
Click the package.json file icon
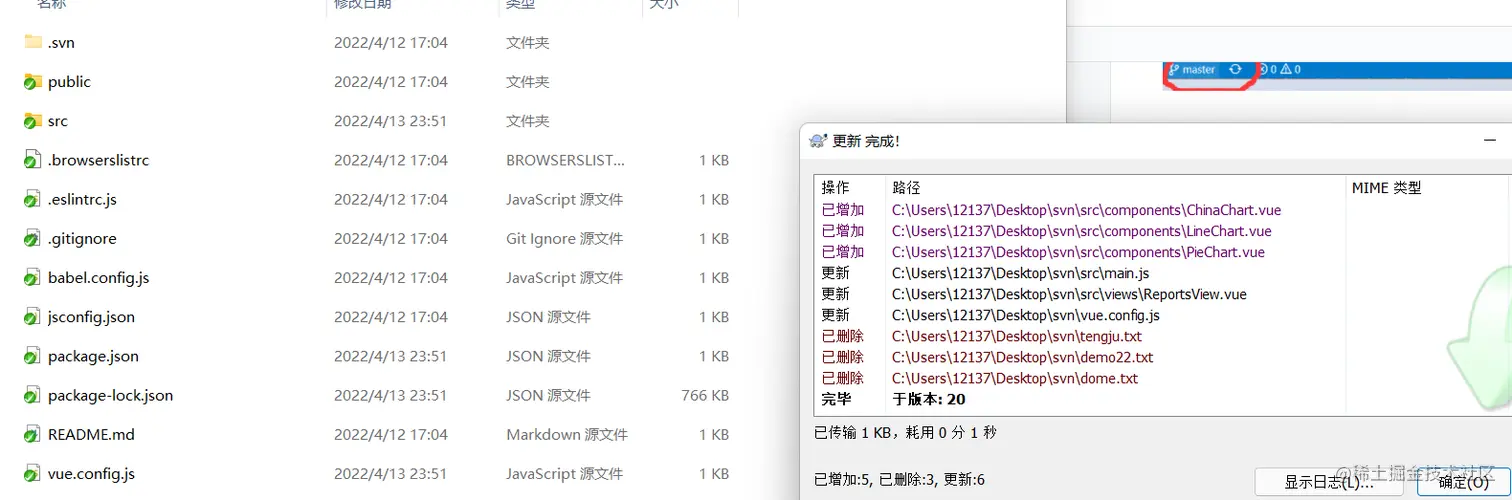(33, 356)
